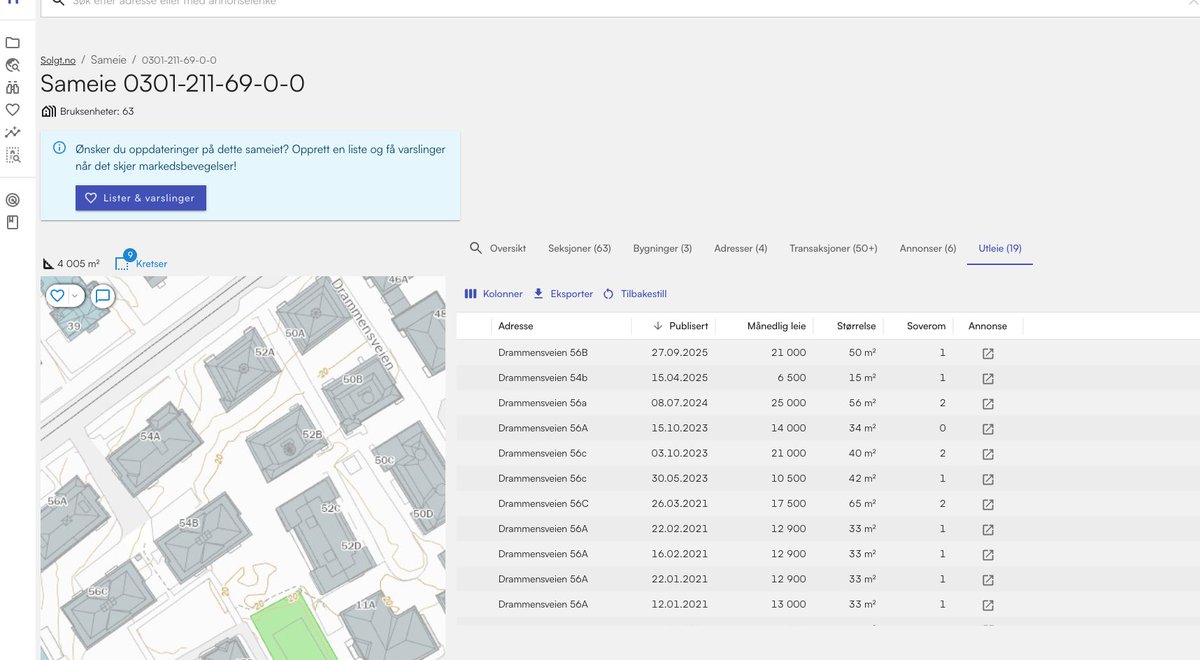Open listing link for the 16.02.2021 row

coord(988,554)
